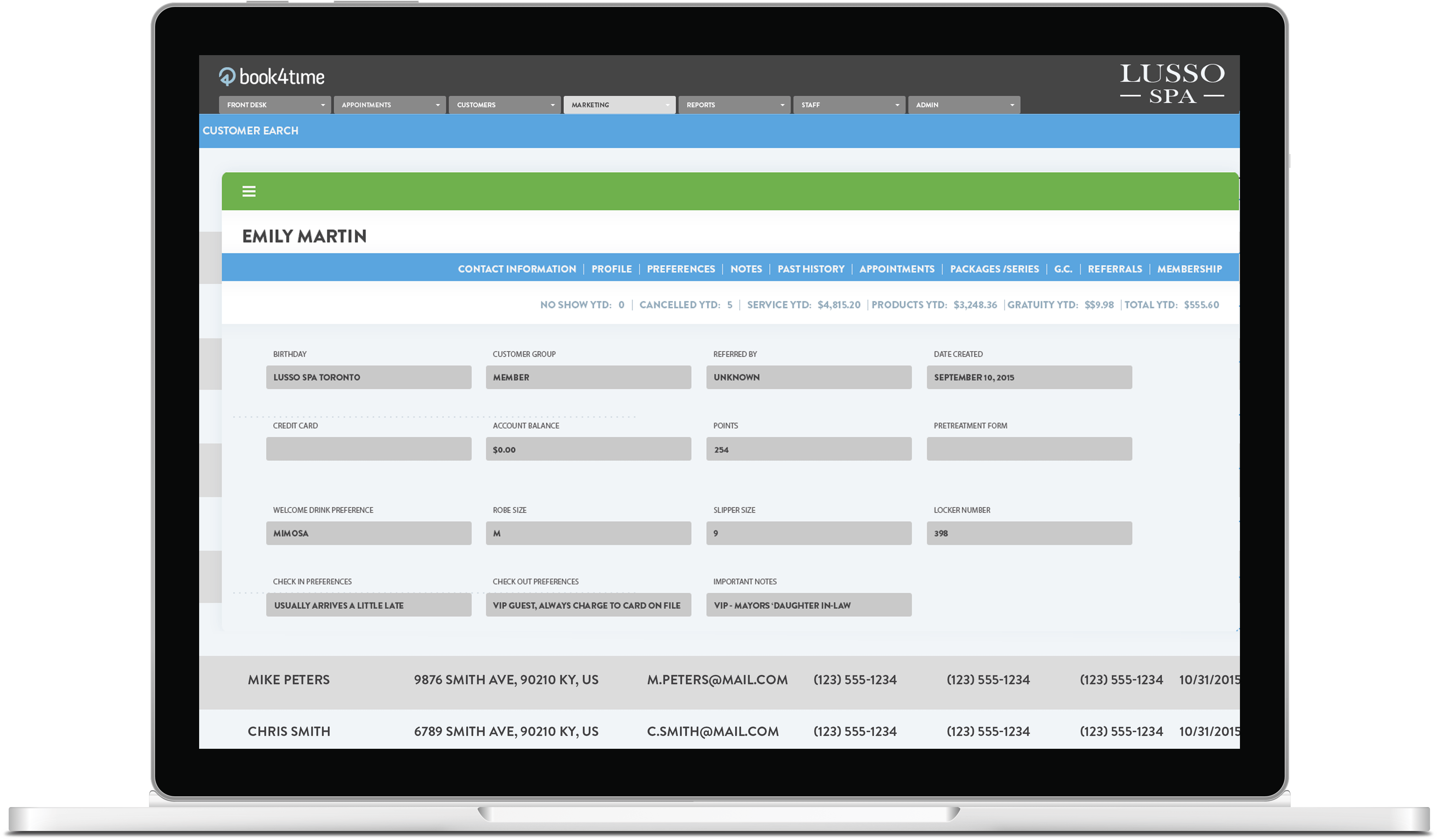
Task: Open the Admin dropdown arrow
Action: point(1012,105)
